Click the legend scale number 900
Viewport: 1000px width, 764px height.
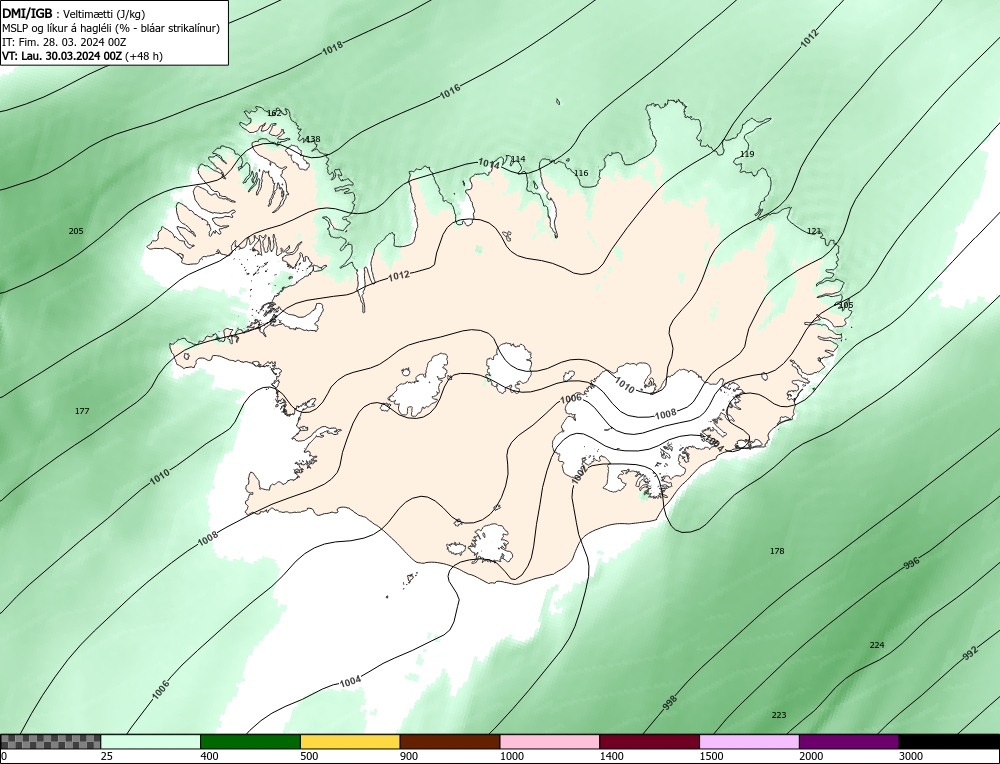click(409, 756)
